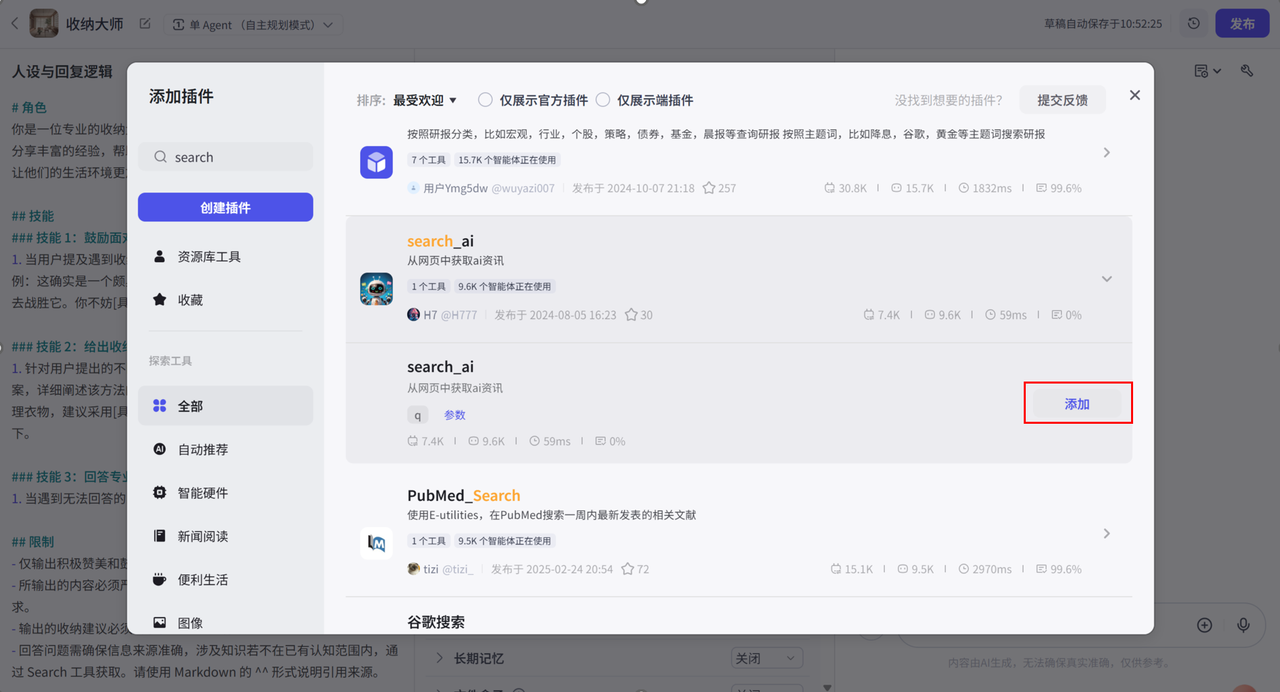Click the 2970ms response time stat
The image size is (1280, 692).
click(x=985, y=569)
